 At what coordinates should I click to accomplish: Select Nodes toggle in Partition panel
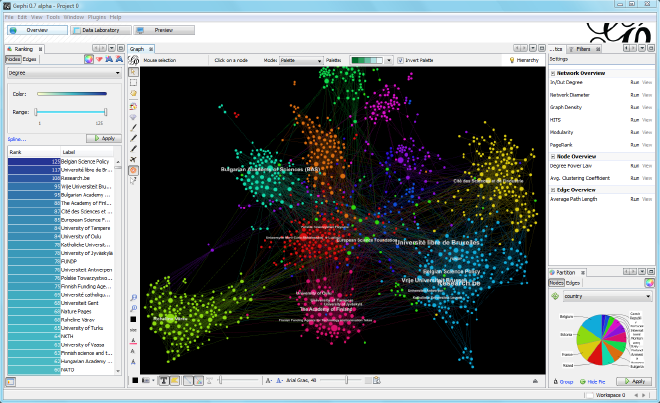[x=556, y=283]
